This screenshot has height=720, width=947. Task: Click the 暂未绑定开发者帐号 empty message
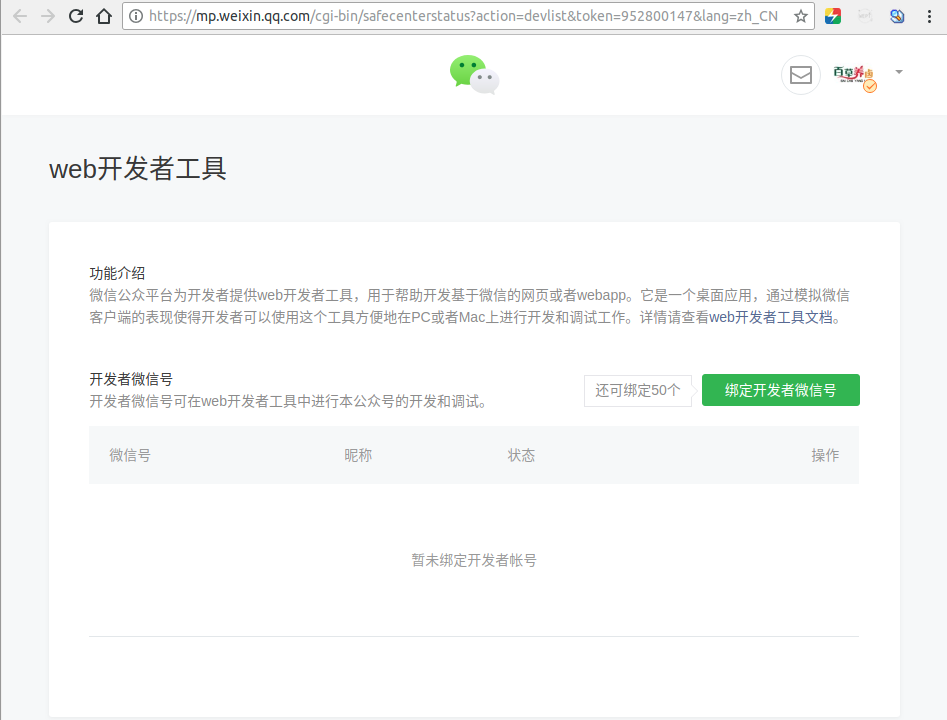[x=474, y=561]
